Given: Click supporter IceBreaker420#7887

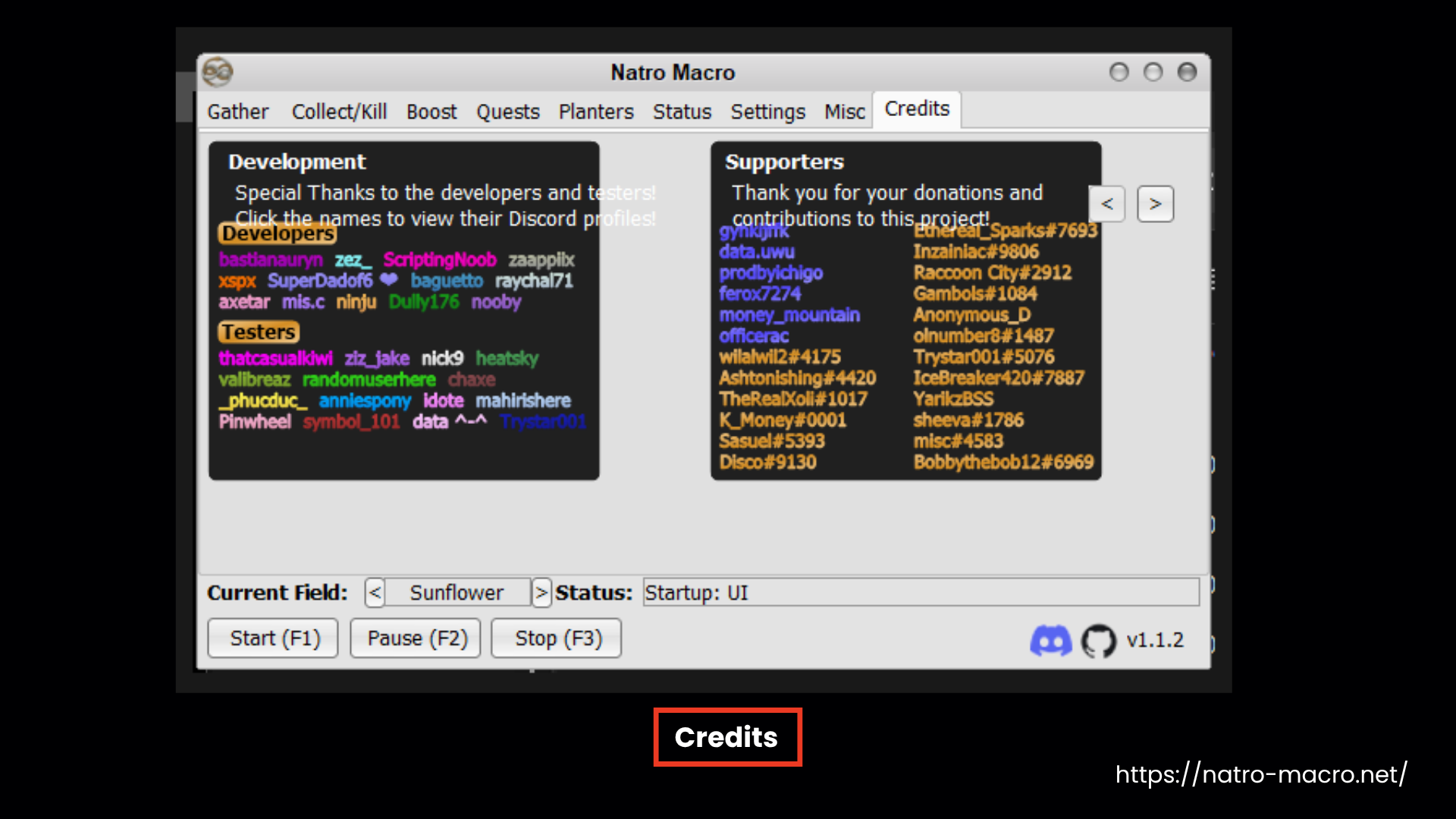Looking at the screenshot, I should click(999, 378).
